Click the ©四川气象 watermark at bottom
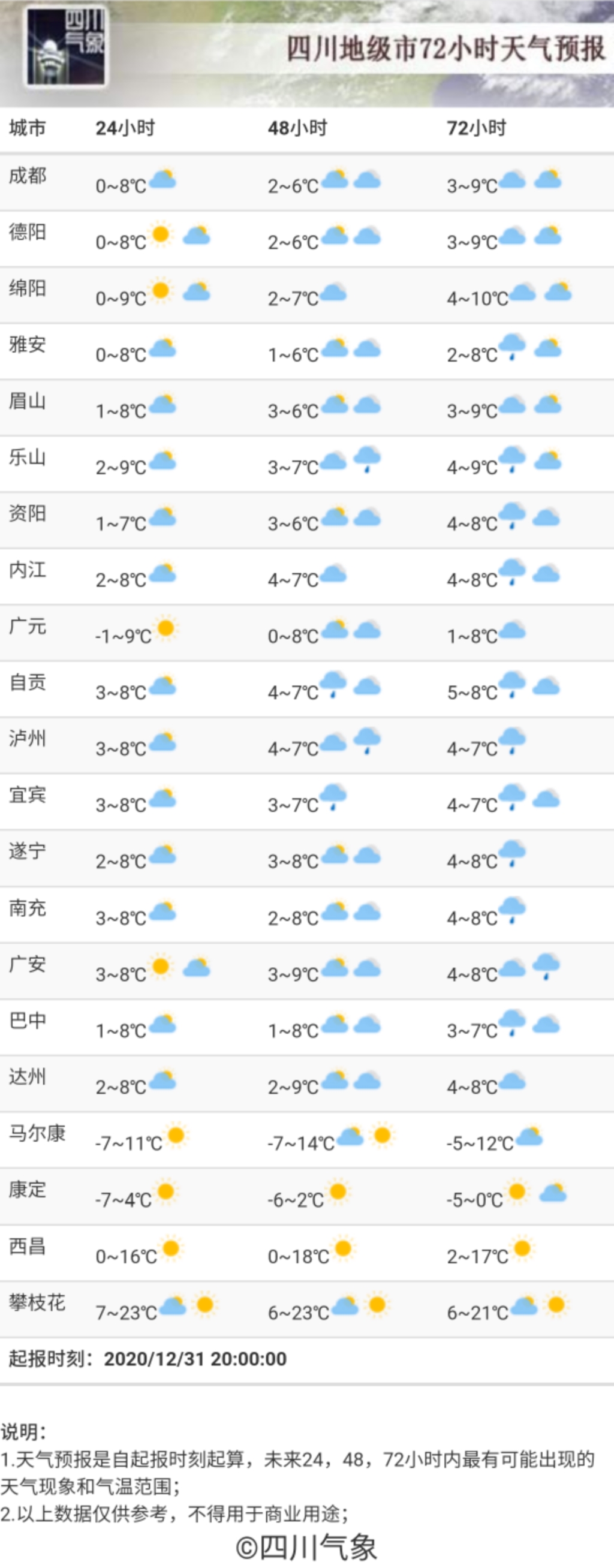The height and width of the screenshot is (1568, 614). pyautogui.click(x=306, y=1546)
